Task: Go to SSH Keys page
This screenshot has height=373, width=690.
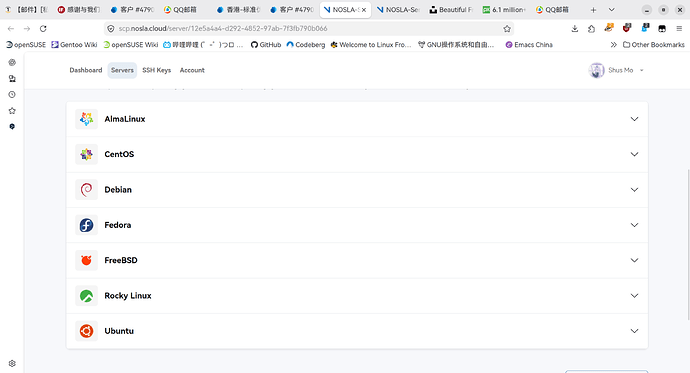Action: tap(157, 70)
